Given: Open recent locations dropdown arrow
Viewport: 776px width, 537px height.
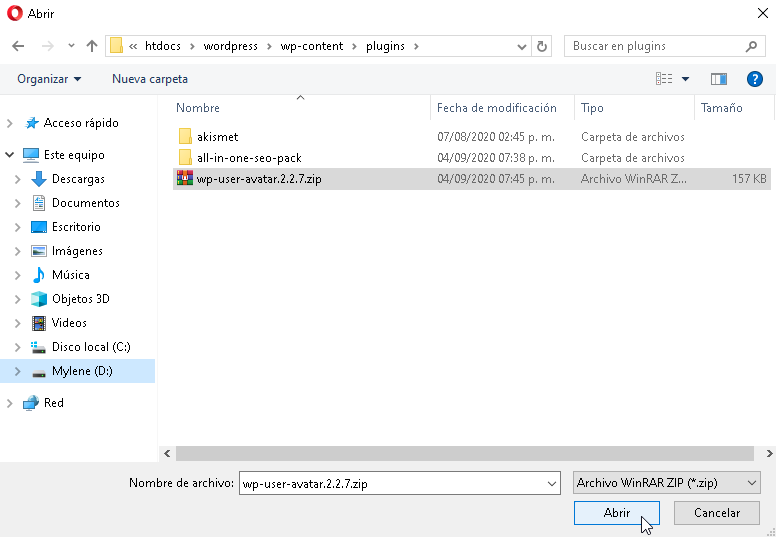Looking at the screenshot, I should tap(71, 46).
